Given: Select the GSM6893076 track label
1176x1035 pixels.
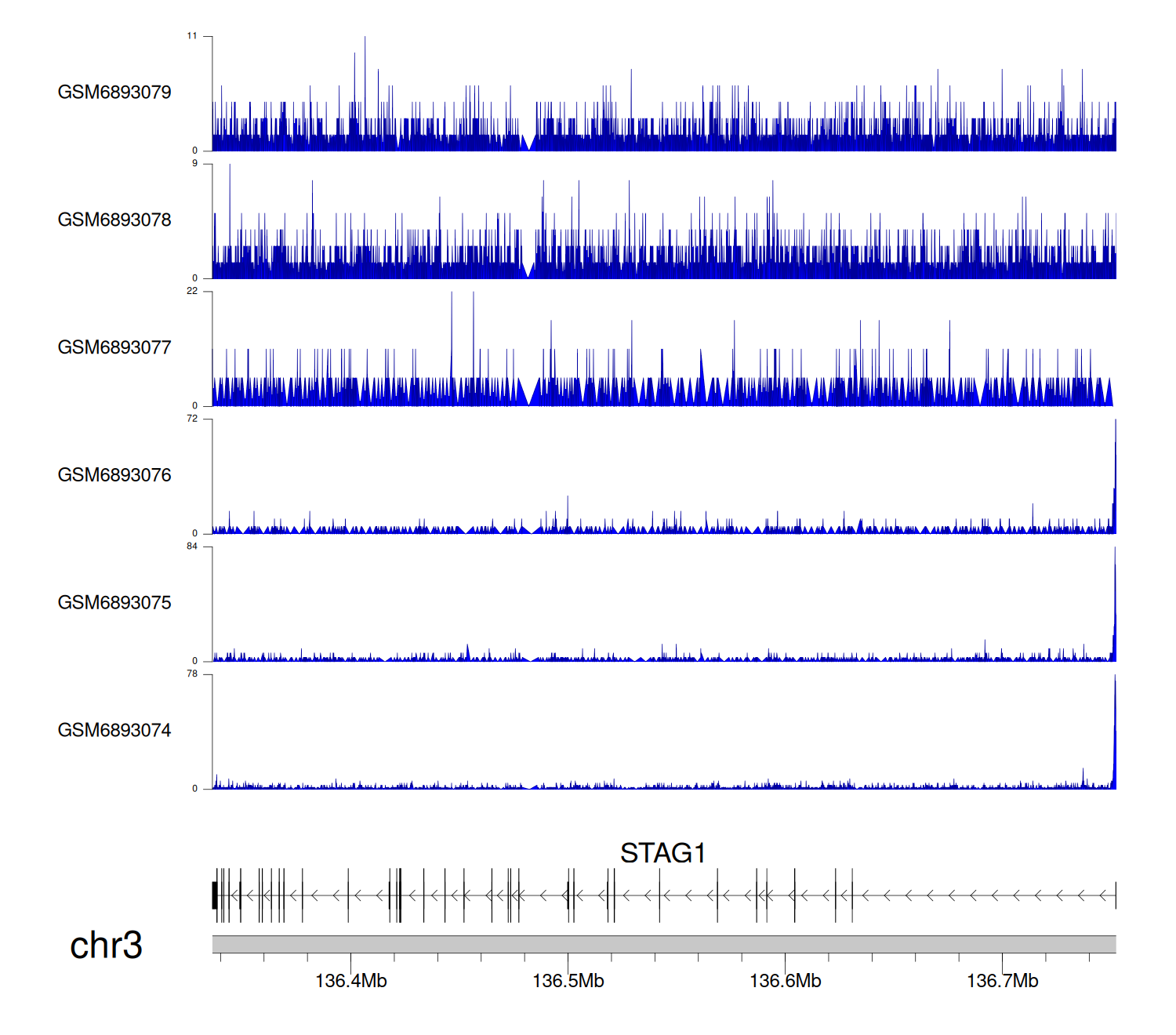Looking at the screenshot, I should click(x=114, y=475).
